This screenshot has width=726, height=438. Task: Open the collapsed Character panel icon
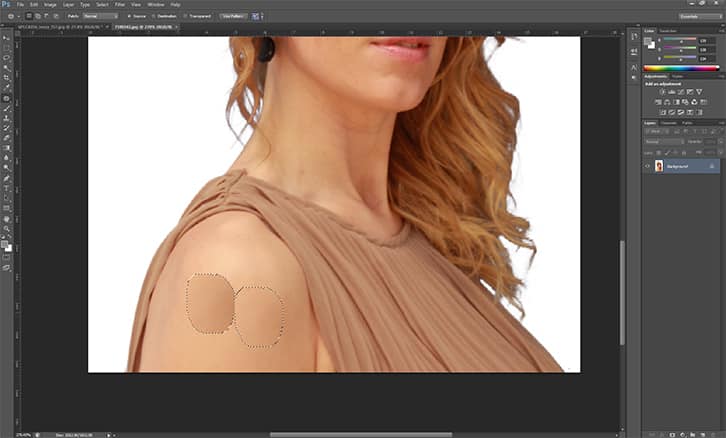634,68
